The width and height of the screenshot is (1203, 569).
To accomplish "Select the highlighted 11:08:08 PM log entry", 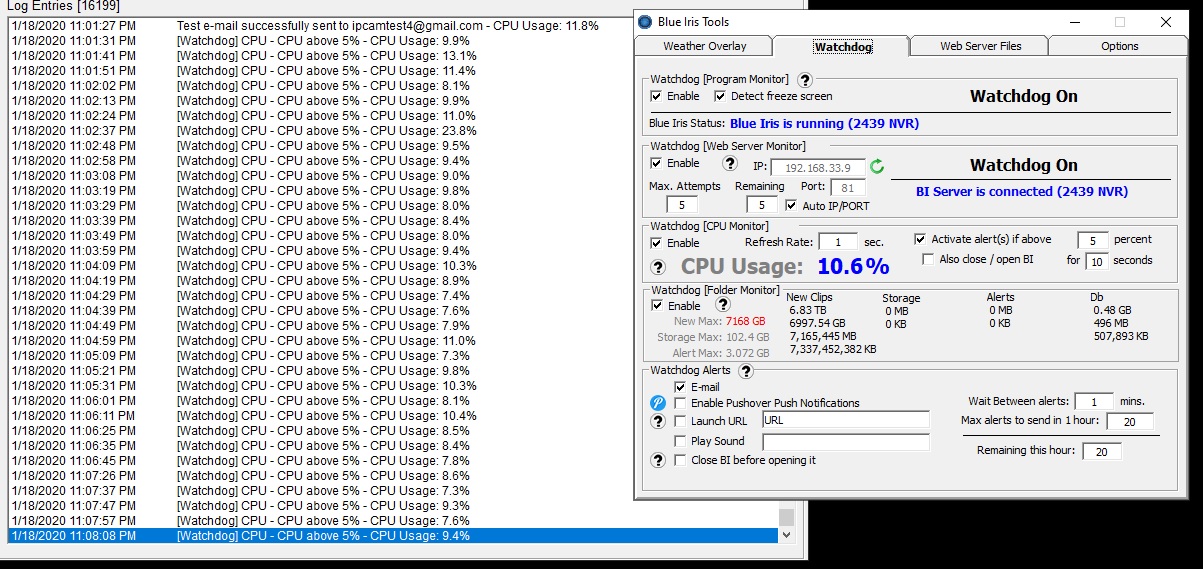I will tap(392, 536).
